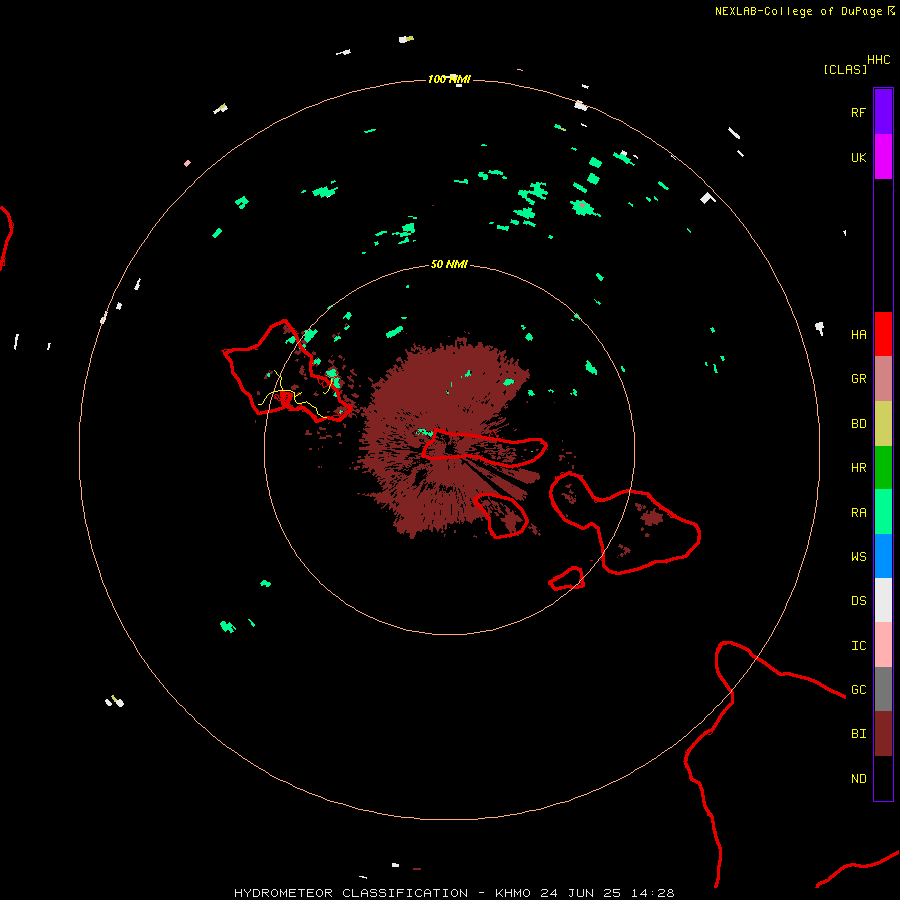Select the WS blue legend swatch
Viewport: 900px width, 900px height.
[x=883, y=556]
